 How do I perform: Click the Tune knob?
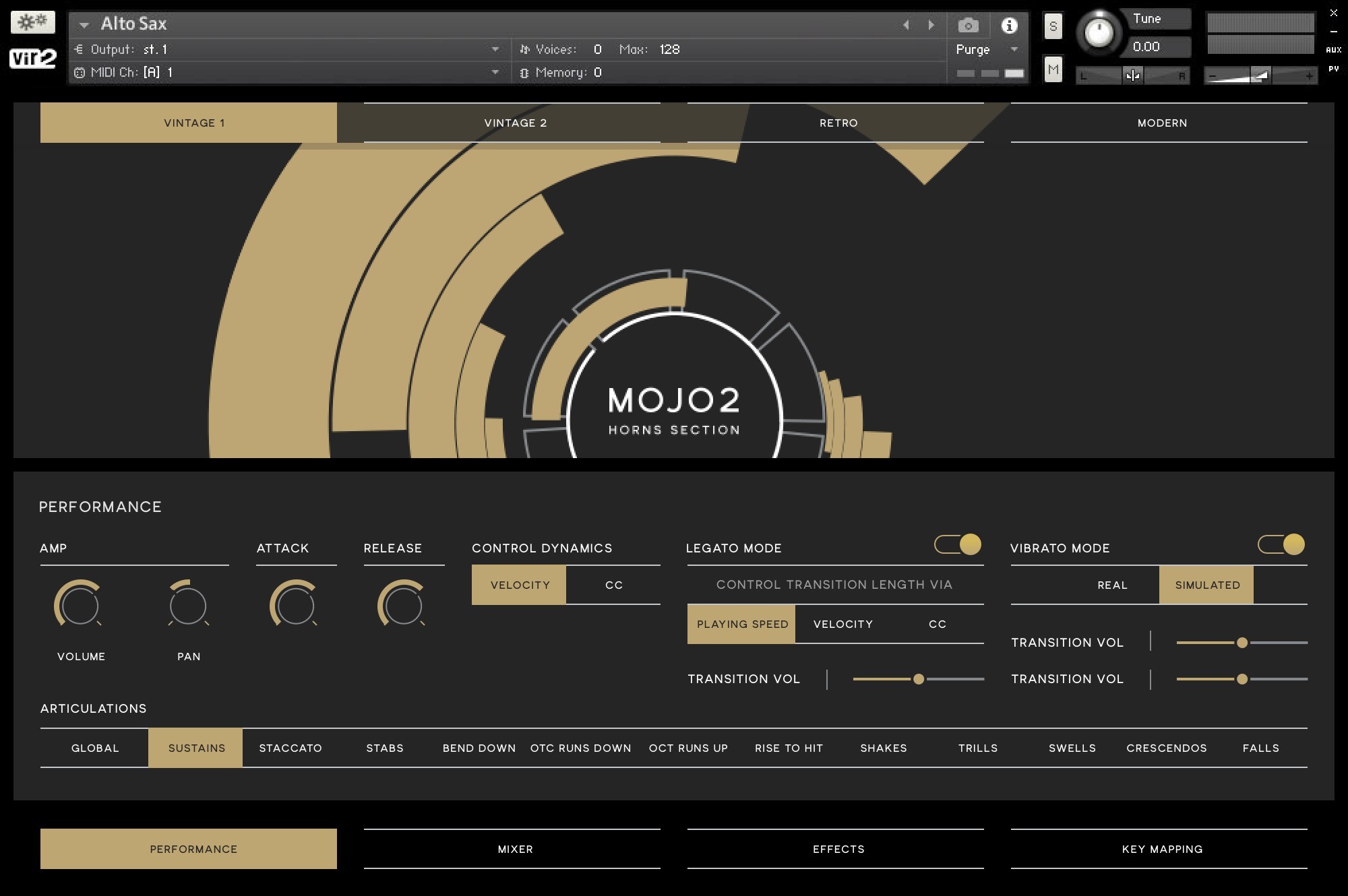click(x=1099, y=32)
